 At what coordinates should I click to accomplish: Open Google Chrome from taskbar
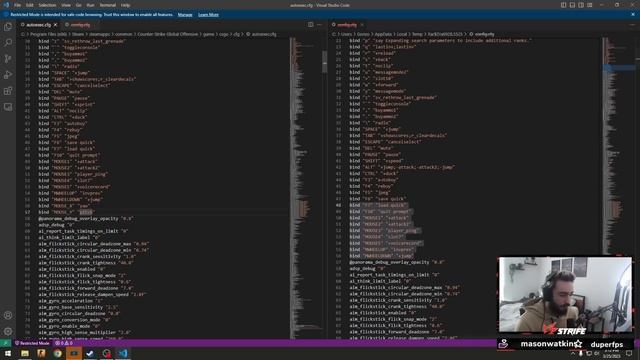click(x=58, y=353)
